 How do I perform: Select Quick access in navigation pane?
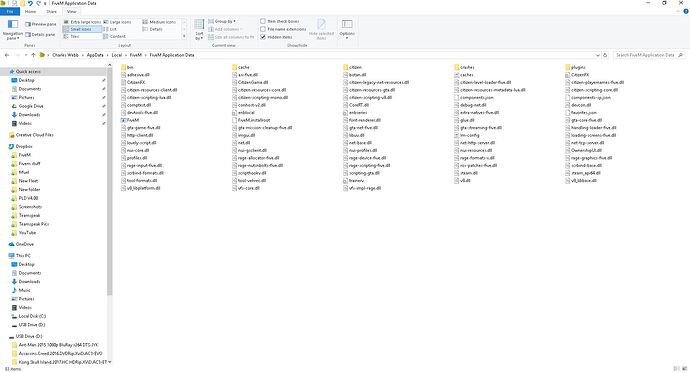(28, 71)
